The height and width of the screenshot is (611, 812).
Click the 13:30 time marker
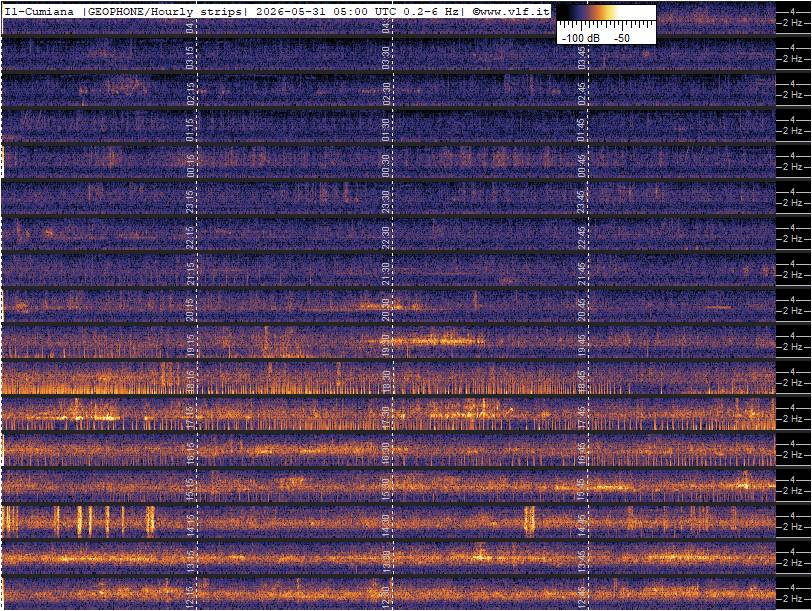385,562
